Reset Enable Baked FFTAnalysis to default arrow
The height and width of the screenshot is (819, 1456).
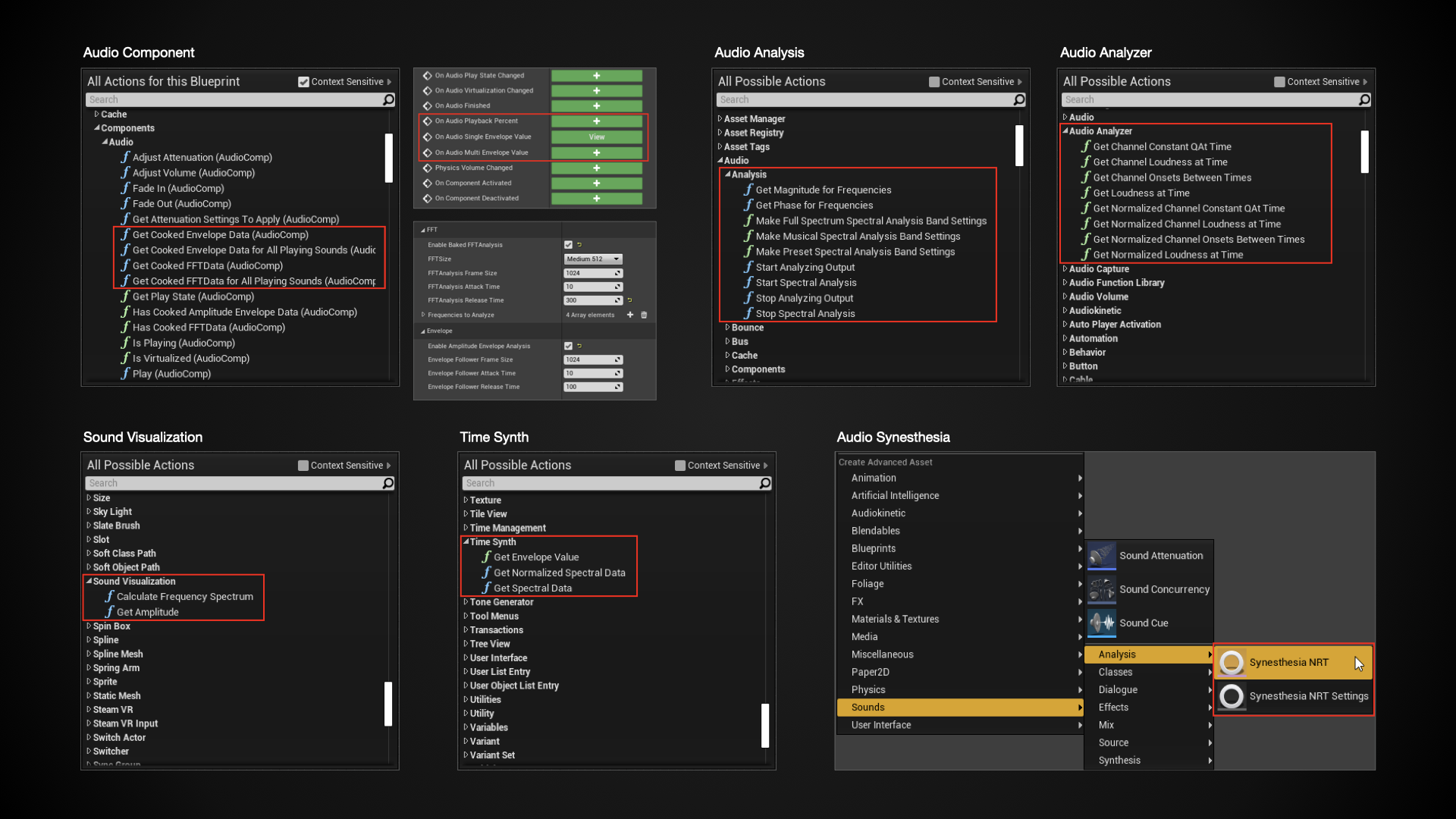(x=579, y=245)
